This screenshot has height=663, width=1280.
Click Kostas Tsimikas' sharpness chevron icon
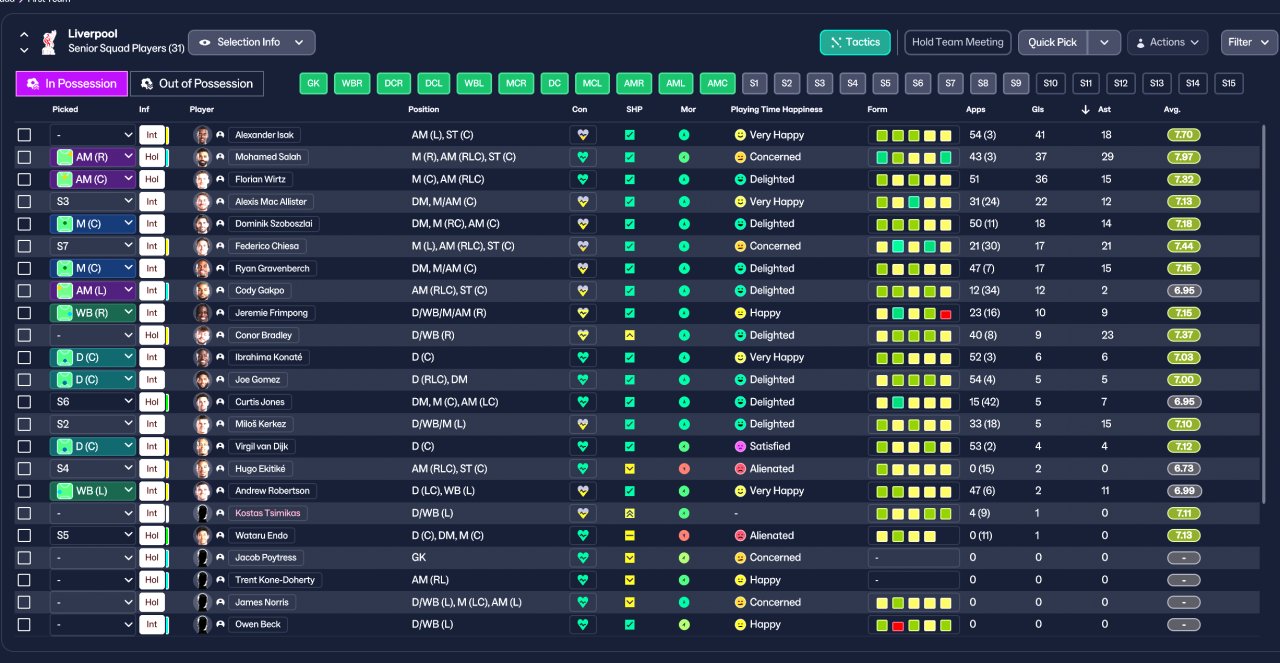point(630,513)
